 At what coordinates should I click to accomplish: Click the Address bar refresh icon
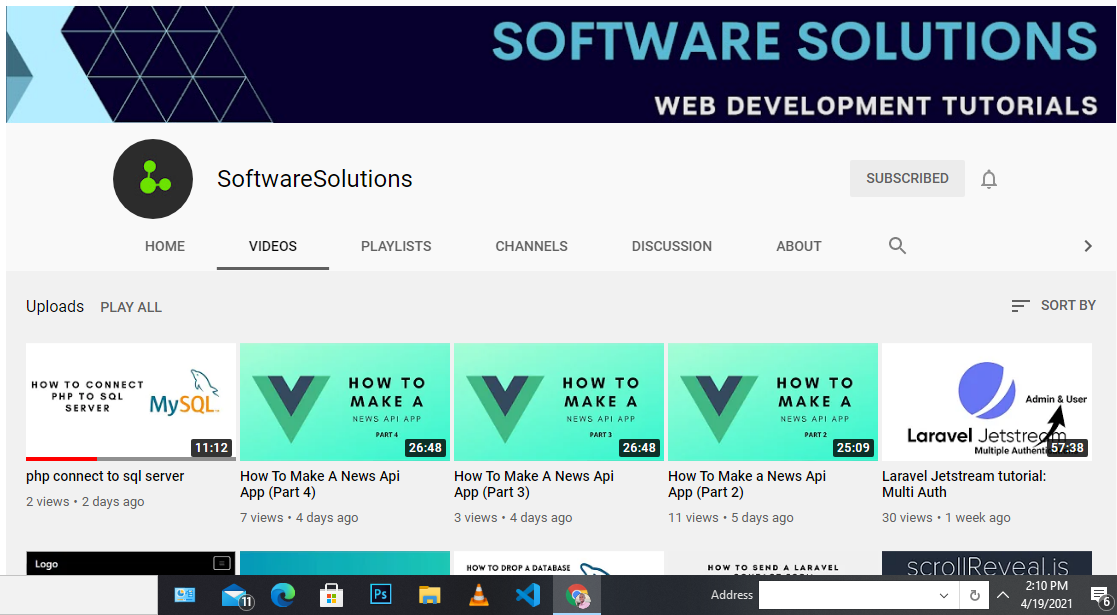click(975, 596)
